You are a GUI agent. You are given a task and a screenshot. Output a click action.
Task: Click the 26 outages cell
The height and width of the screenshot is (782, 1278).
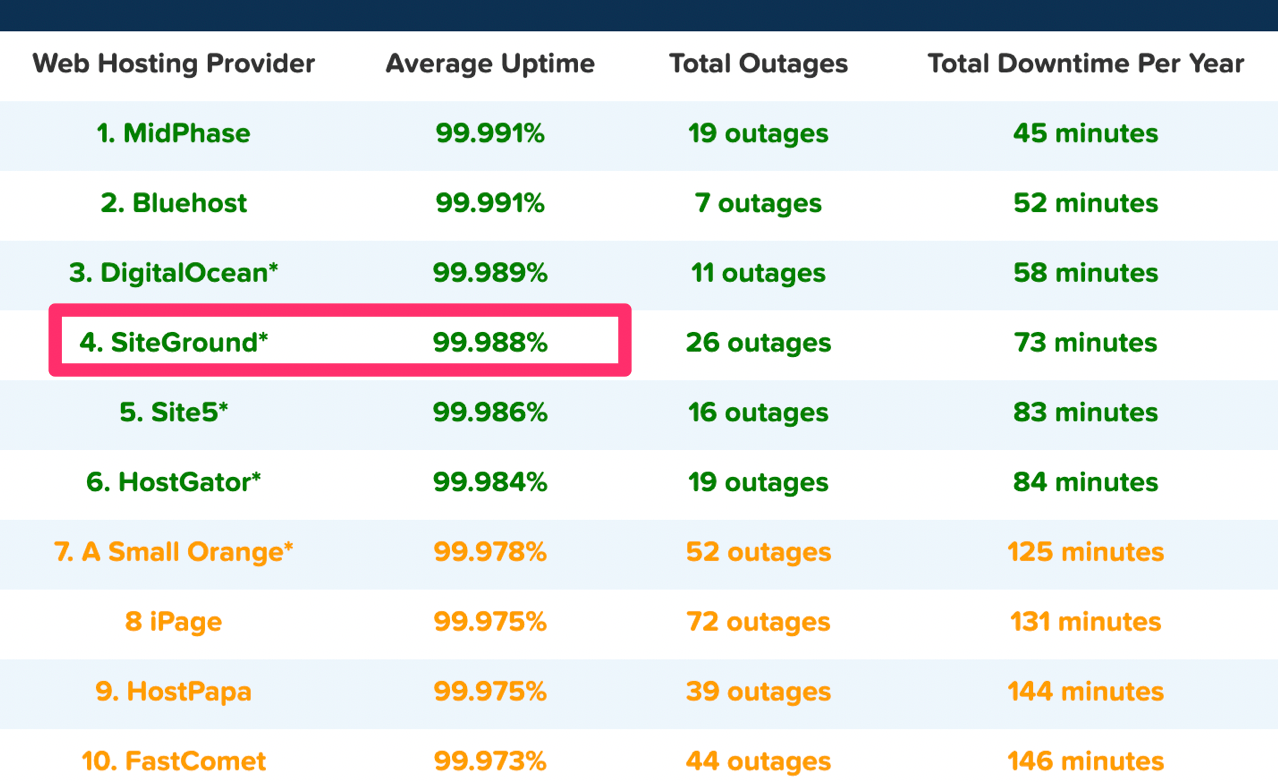[758, 344]
